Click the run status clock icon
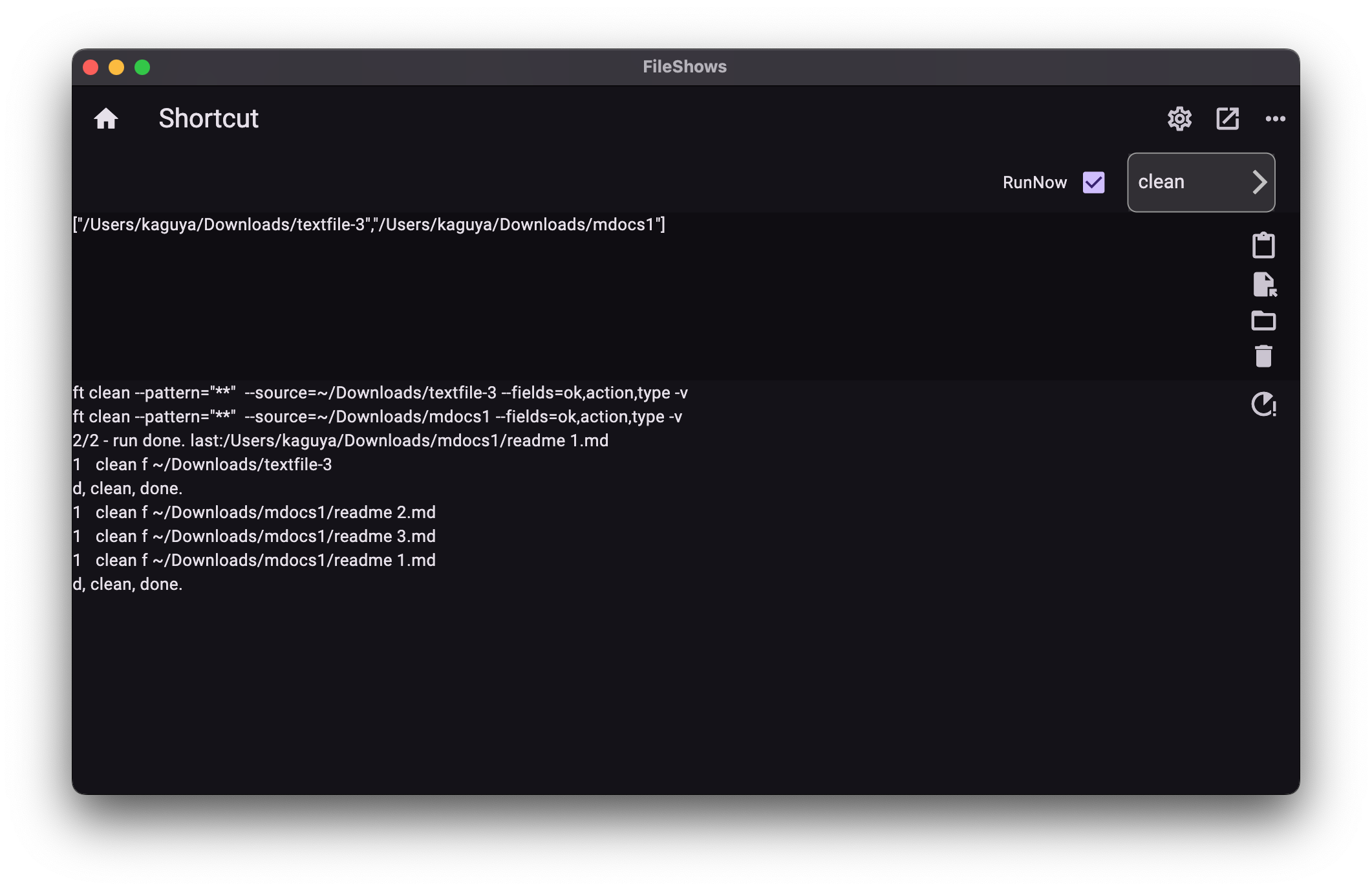The image size is (1372, 890). click(x=1263, y=405)
